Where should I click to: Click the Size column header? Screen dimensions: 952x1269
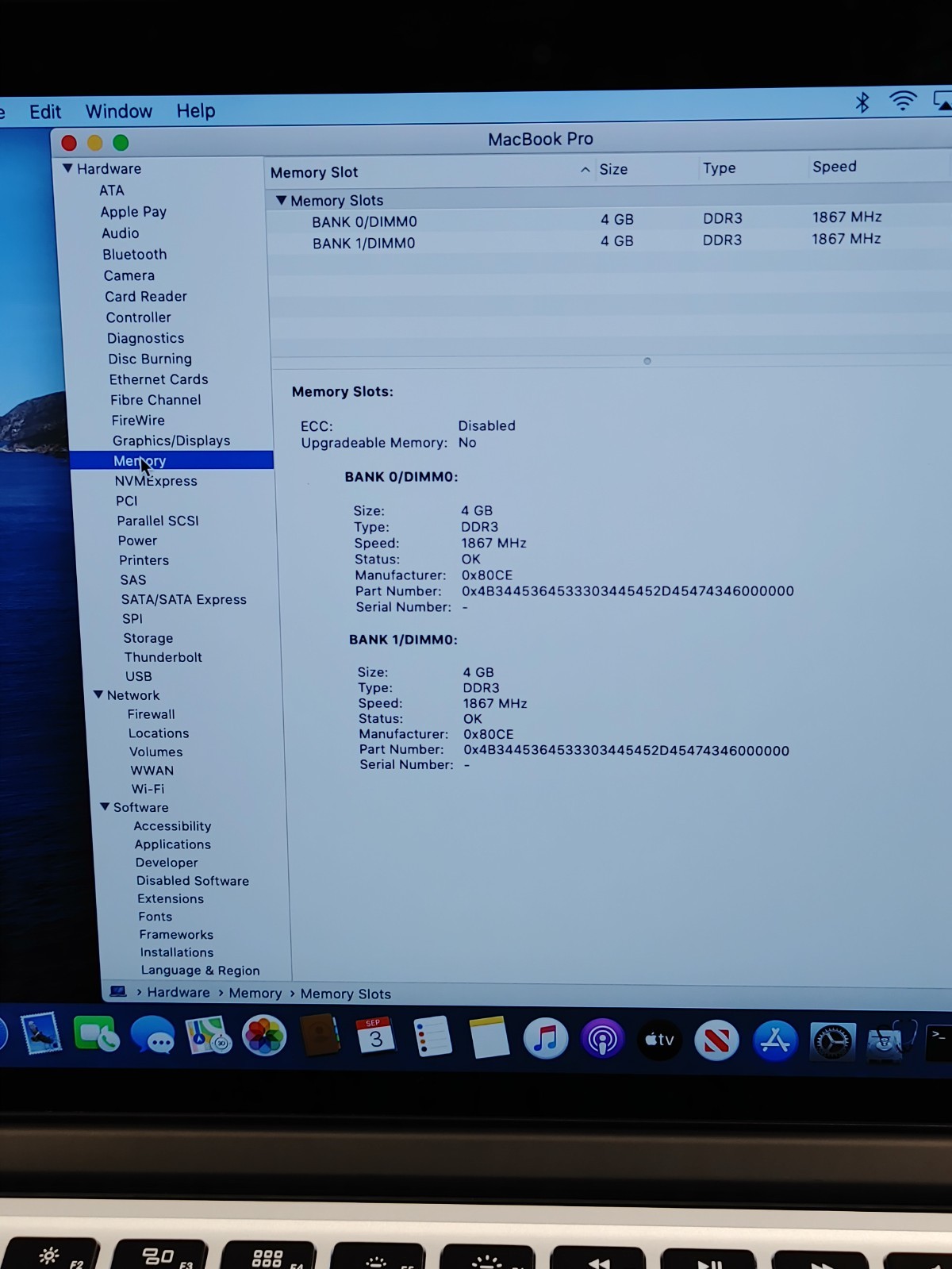pyautogui.click(x=613, y=169)
